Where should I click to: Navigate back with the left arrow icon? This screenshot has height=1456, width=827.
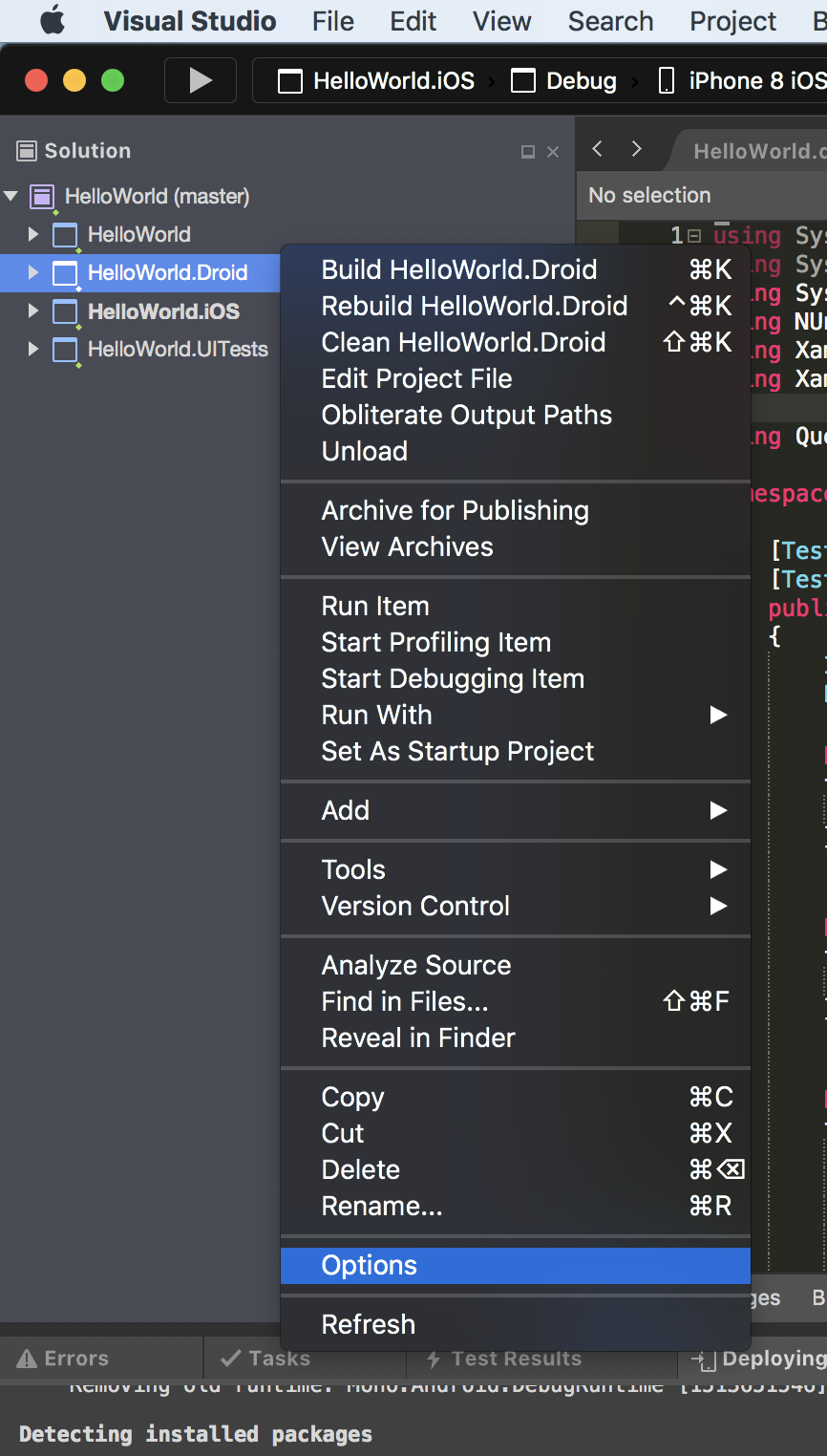[598, 149]
